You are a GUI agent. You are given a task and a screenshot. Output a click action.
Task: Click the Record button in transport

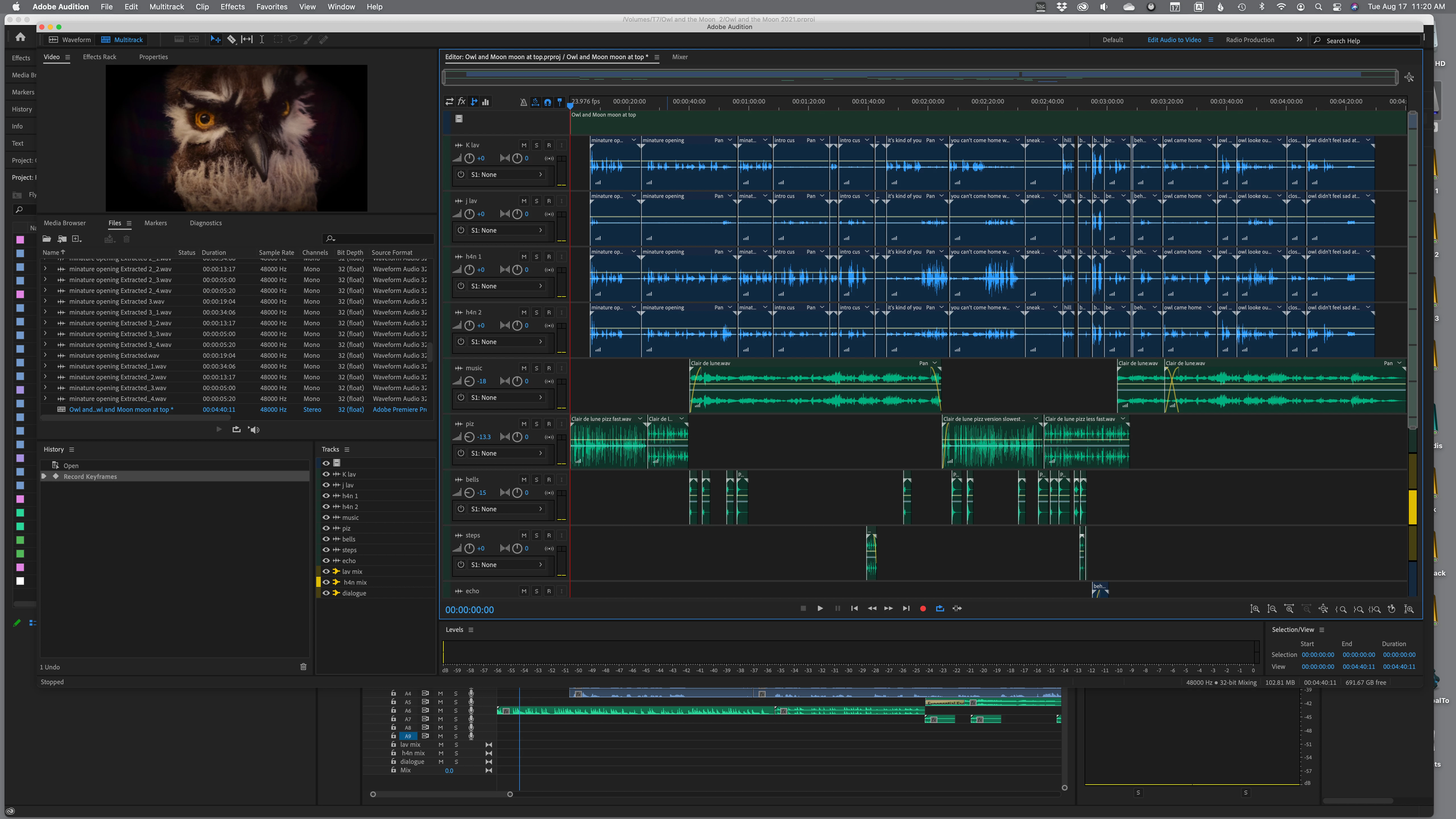tap(923, 609)
